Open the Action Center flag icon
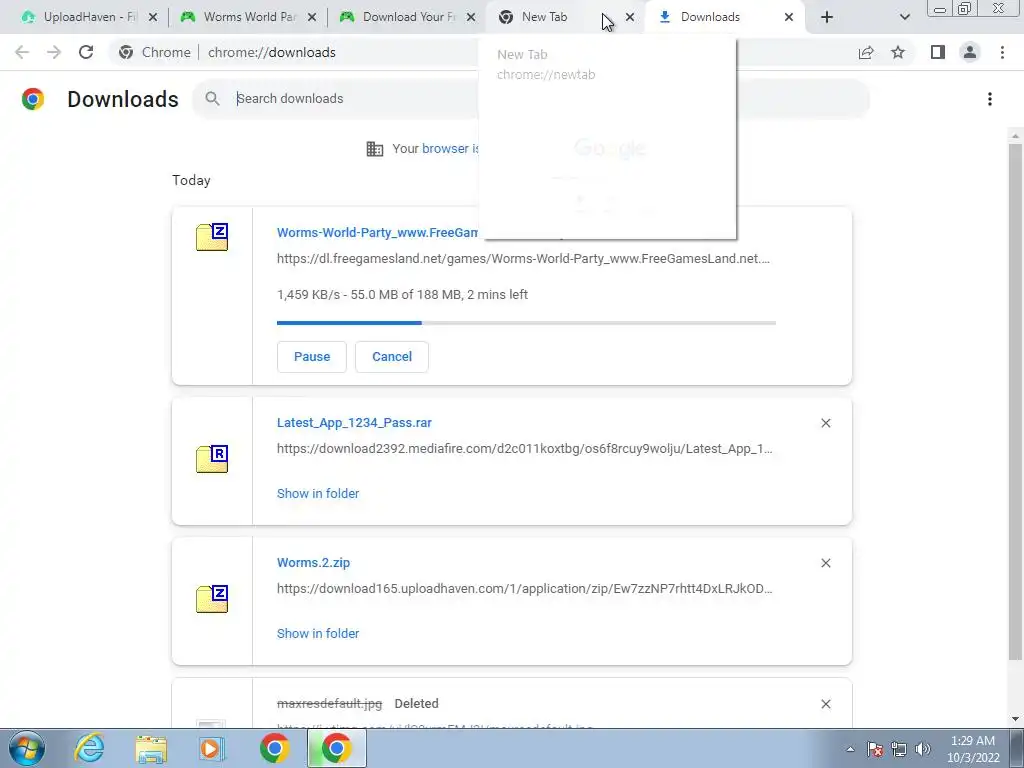The height and width of the screenshot is (768, 1024). tap(875, 749)
